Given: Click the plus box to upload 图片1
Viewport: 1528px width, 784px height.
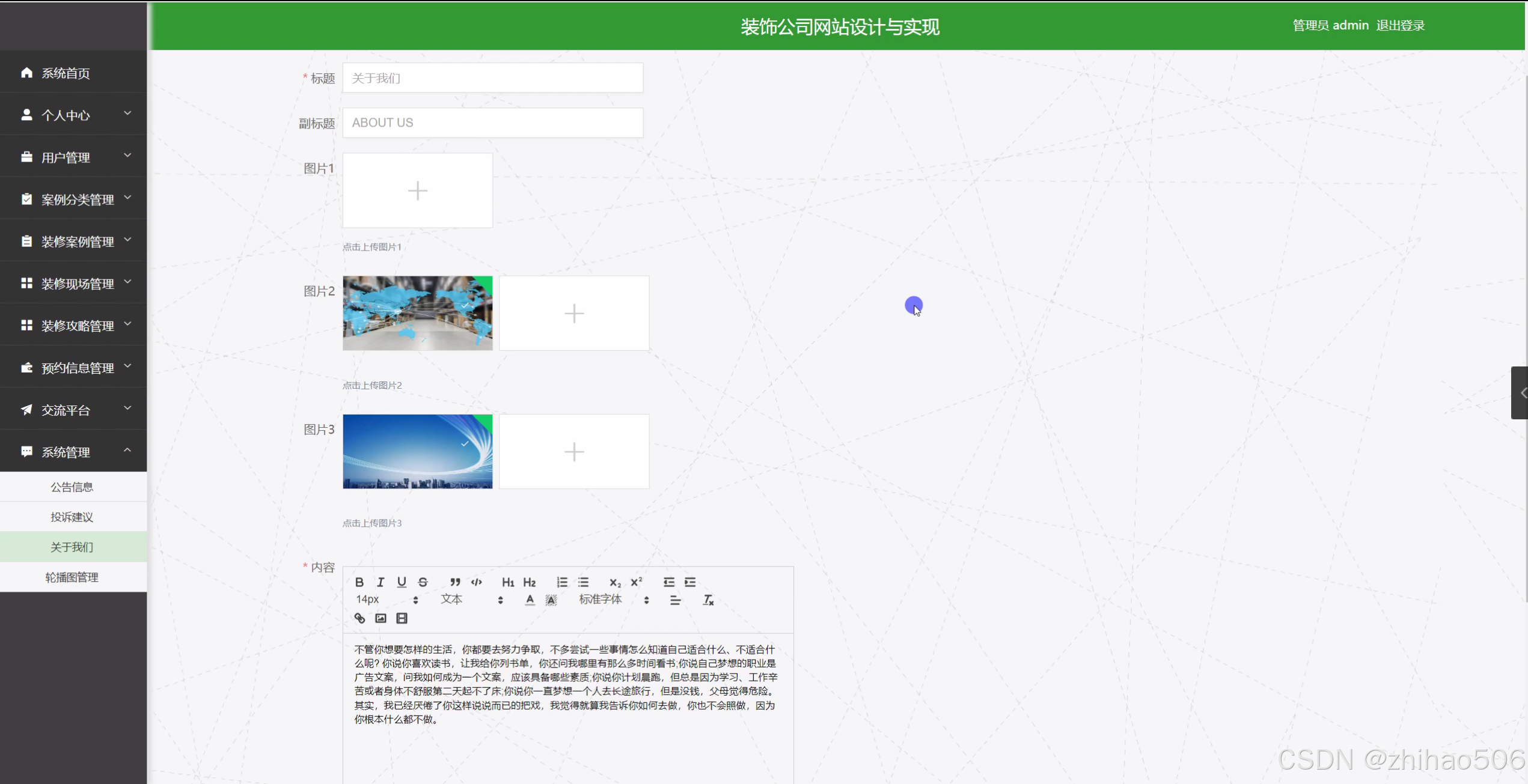Looking at the screenshot, I should 417,191.
